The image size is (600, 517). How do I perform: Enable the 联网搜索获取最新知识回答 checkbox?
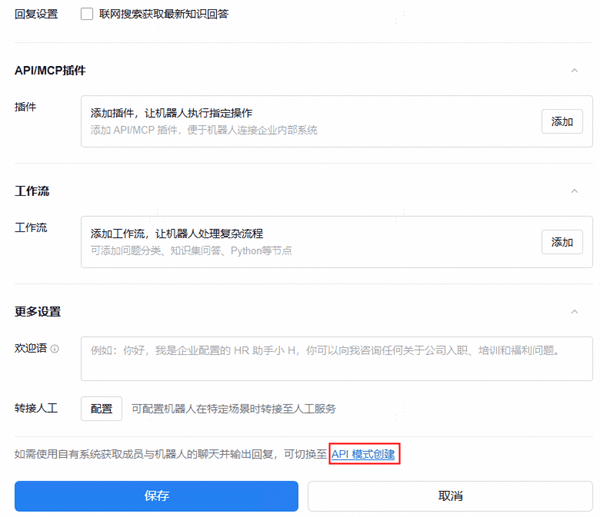coord(88,14)
